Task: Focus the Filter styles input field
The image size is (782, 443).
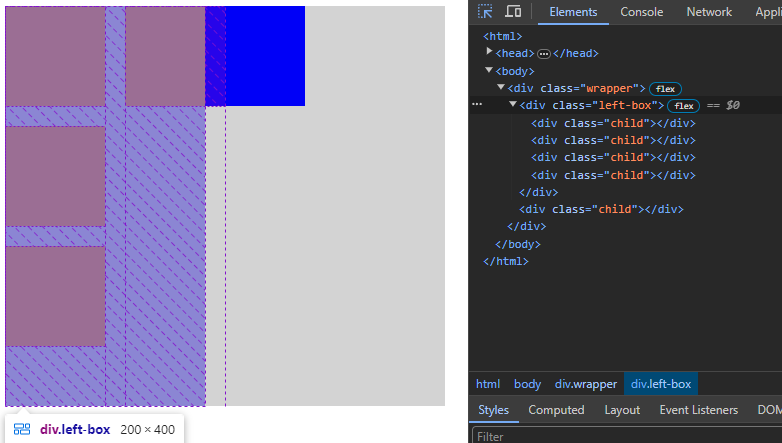Action: [627, 436]
